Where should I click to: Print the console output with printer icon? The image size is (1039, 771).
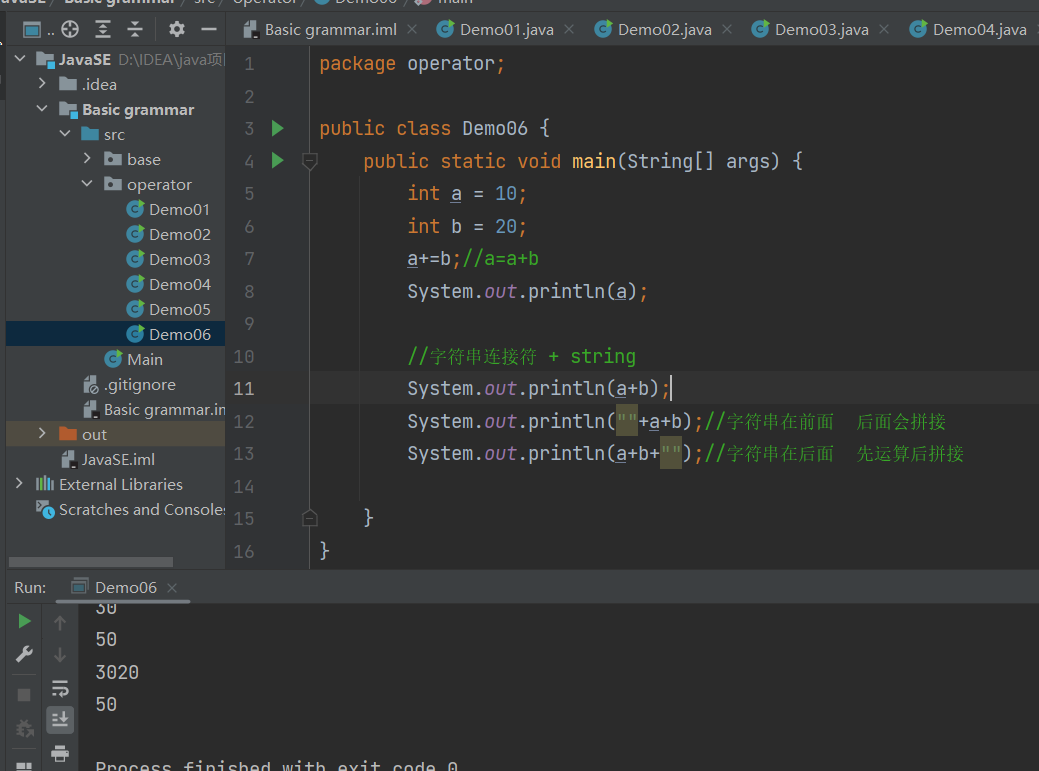pos(60,753)
